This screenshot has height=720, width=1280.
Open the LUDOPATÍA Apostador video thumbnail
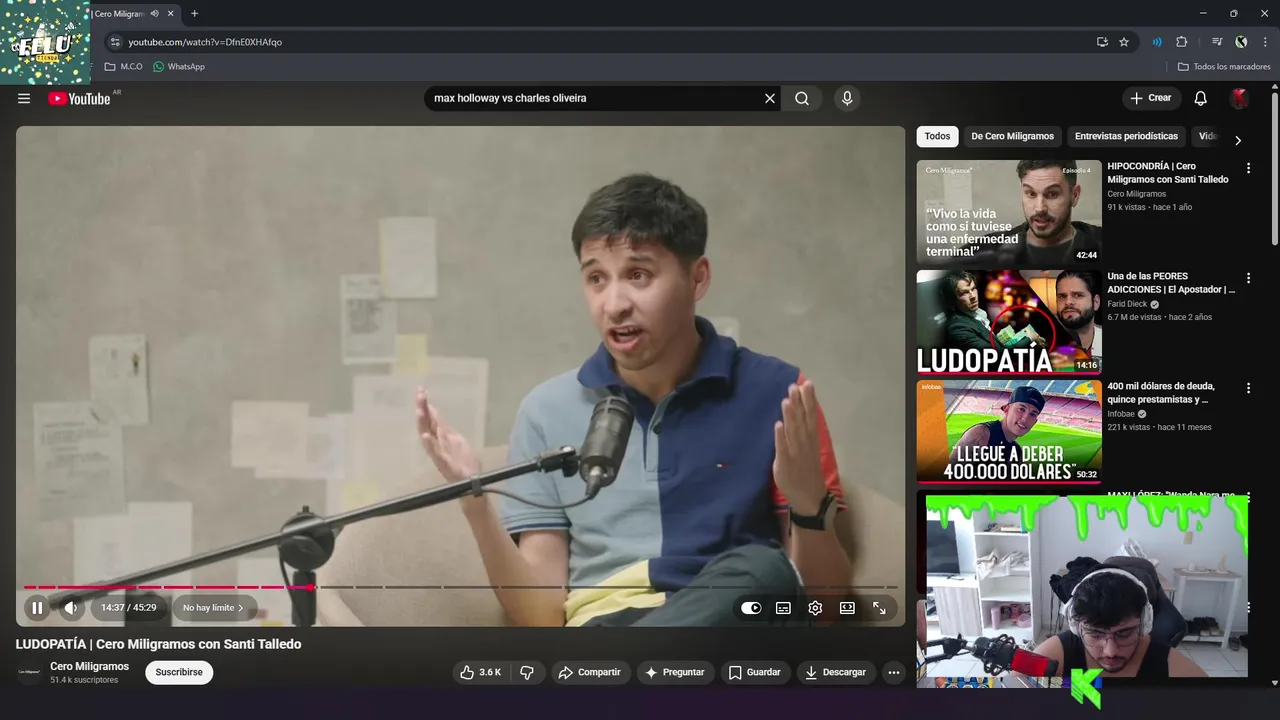coord(1009,322)
